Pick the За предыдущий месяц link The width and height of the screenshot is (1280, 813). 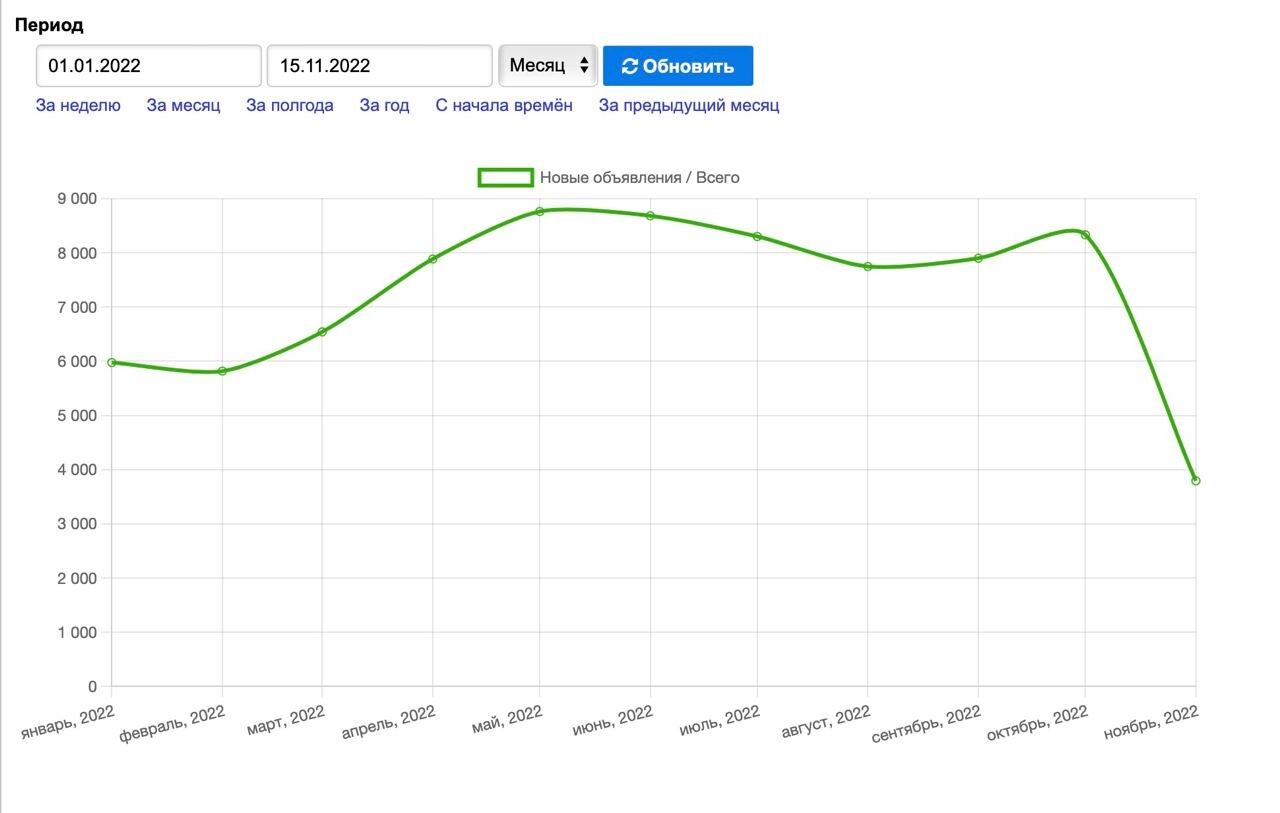(689, 105)
